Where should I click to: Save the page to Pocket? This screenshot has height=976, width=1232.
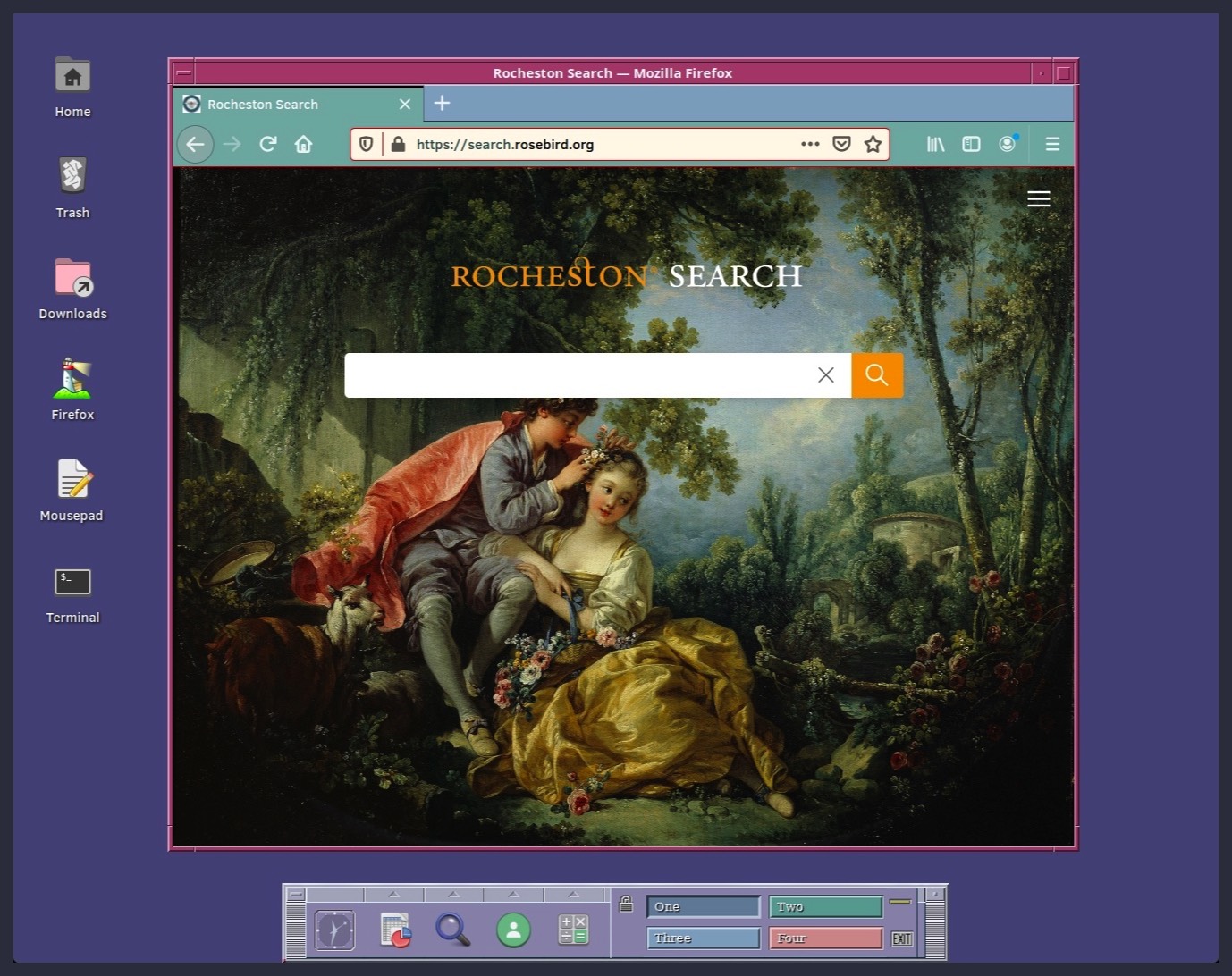(841, 144)
